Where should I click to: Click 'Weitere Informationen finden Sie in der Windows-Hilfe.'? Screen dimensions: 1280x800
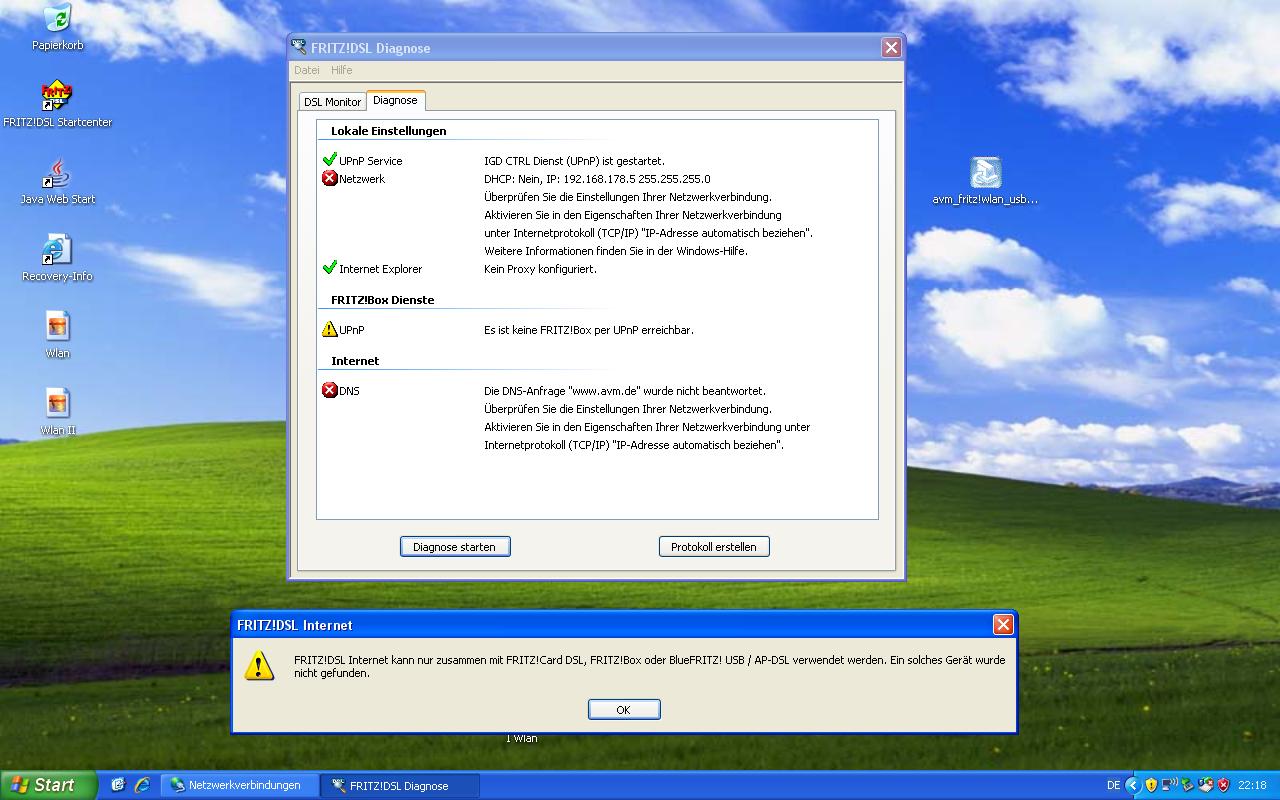point(616,251)
